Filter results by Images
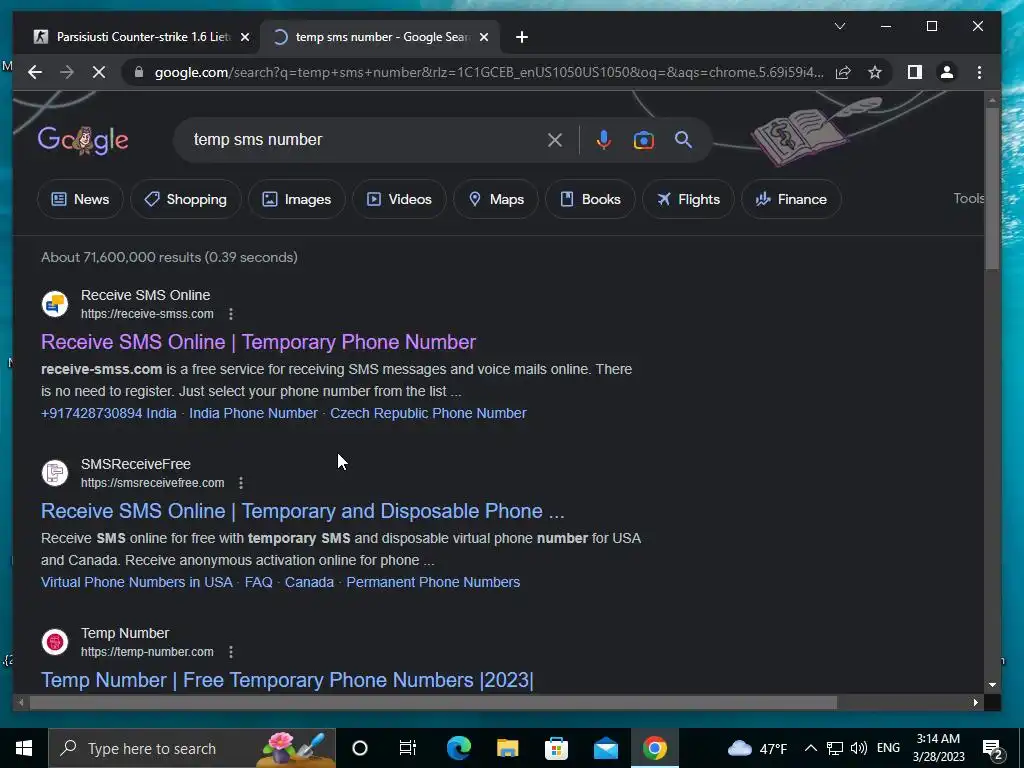The image size is (1024, 768). (297, 199)
